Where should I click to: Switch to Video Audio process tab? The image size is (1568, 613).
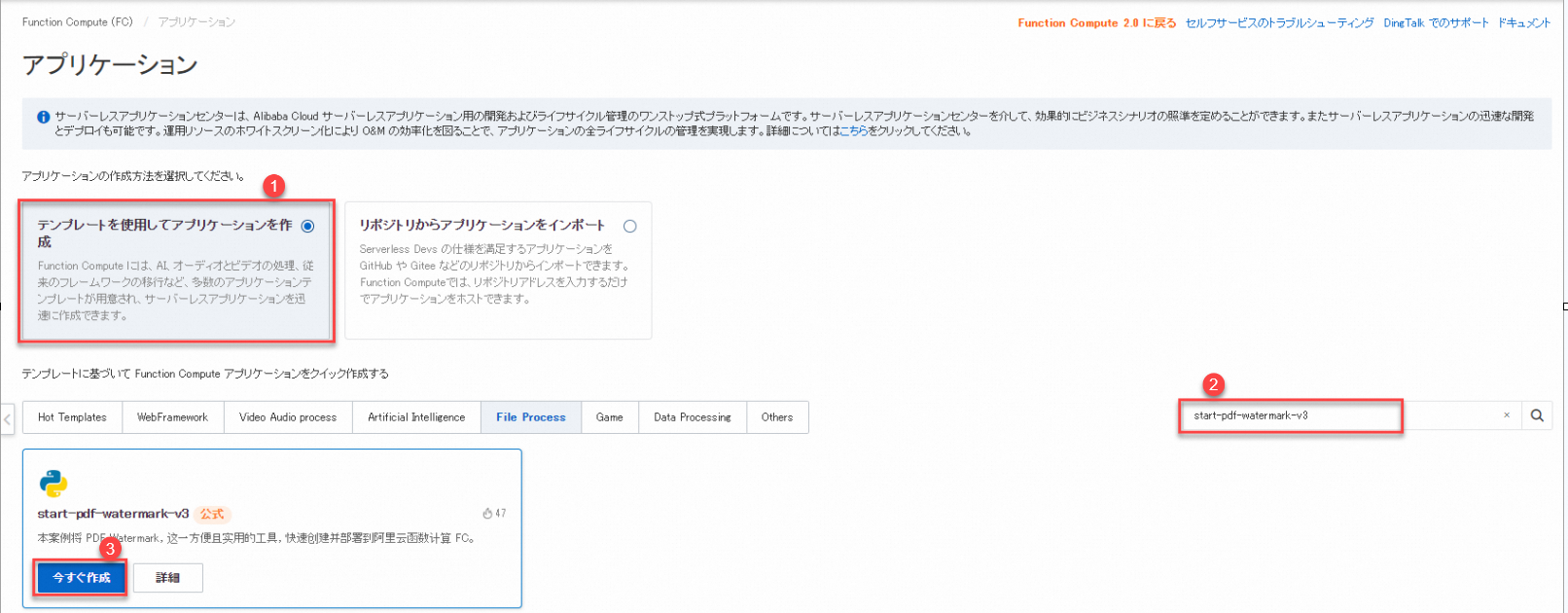tap(288, 417)
